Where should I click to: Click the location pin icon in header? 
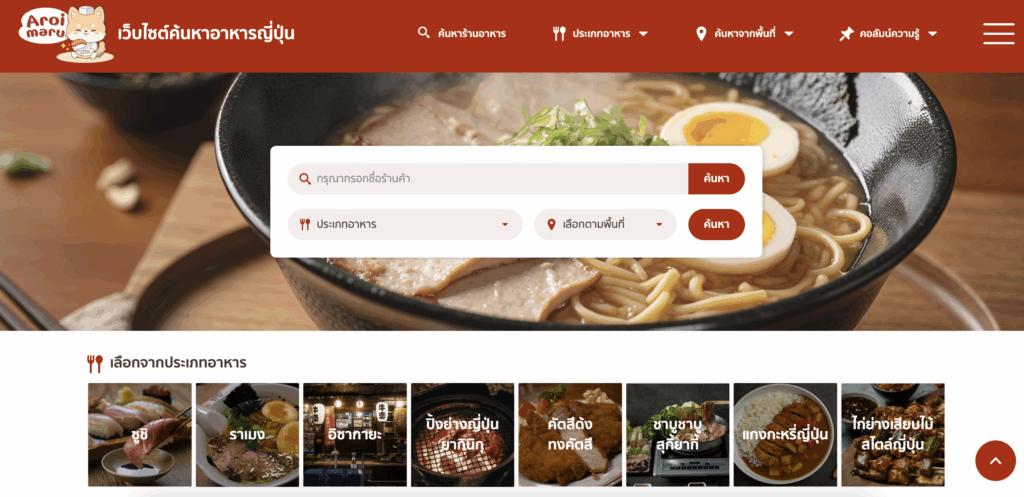point(701,33)
